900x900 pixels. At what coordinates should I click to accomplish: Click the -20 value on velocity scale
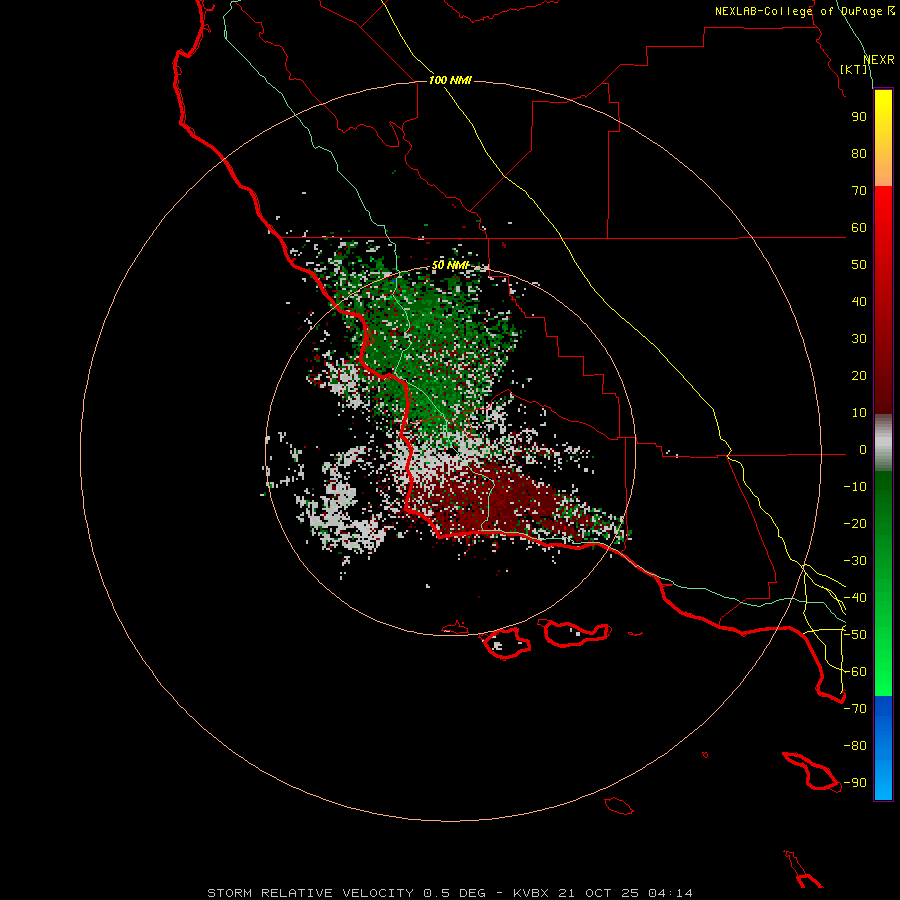pos(855,523)
